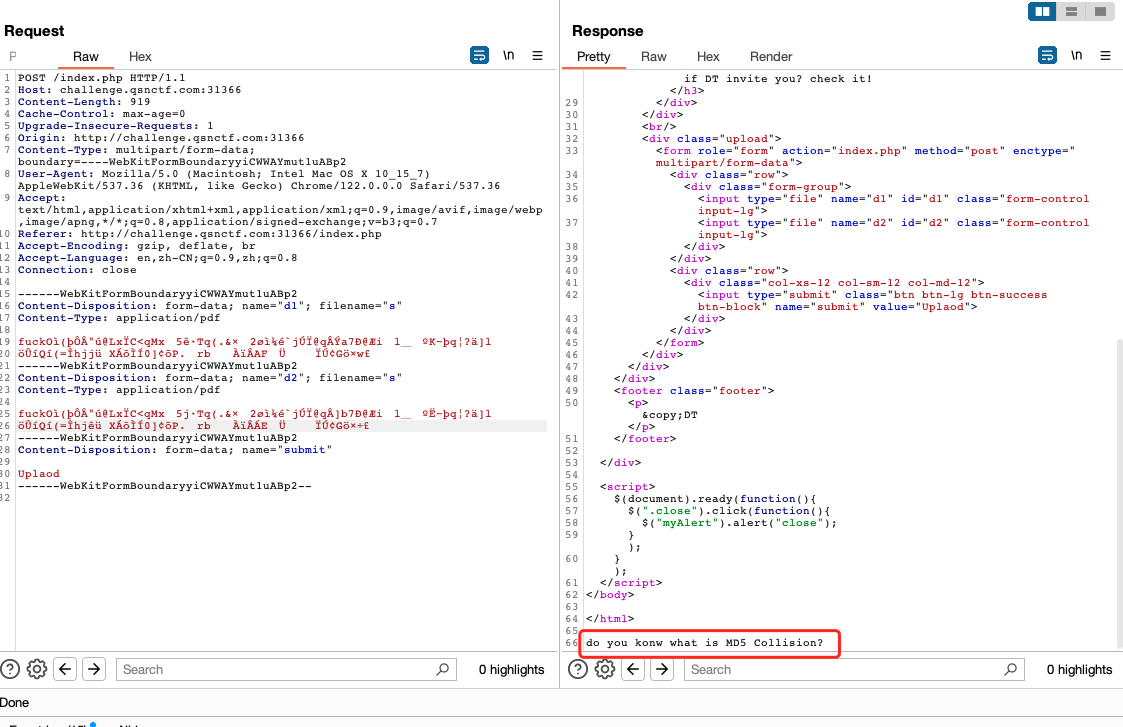Select the Raw tab in Response
Screen dimensions: 1123x727
click(654, 57)
